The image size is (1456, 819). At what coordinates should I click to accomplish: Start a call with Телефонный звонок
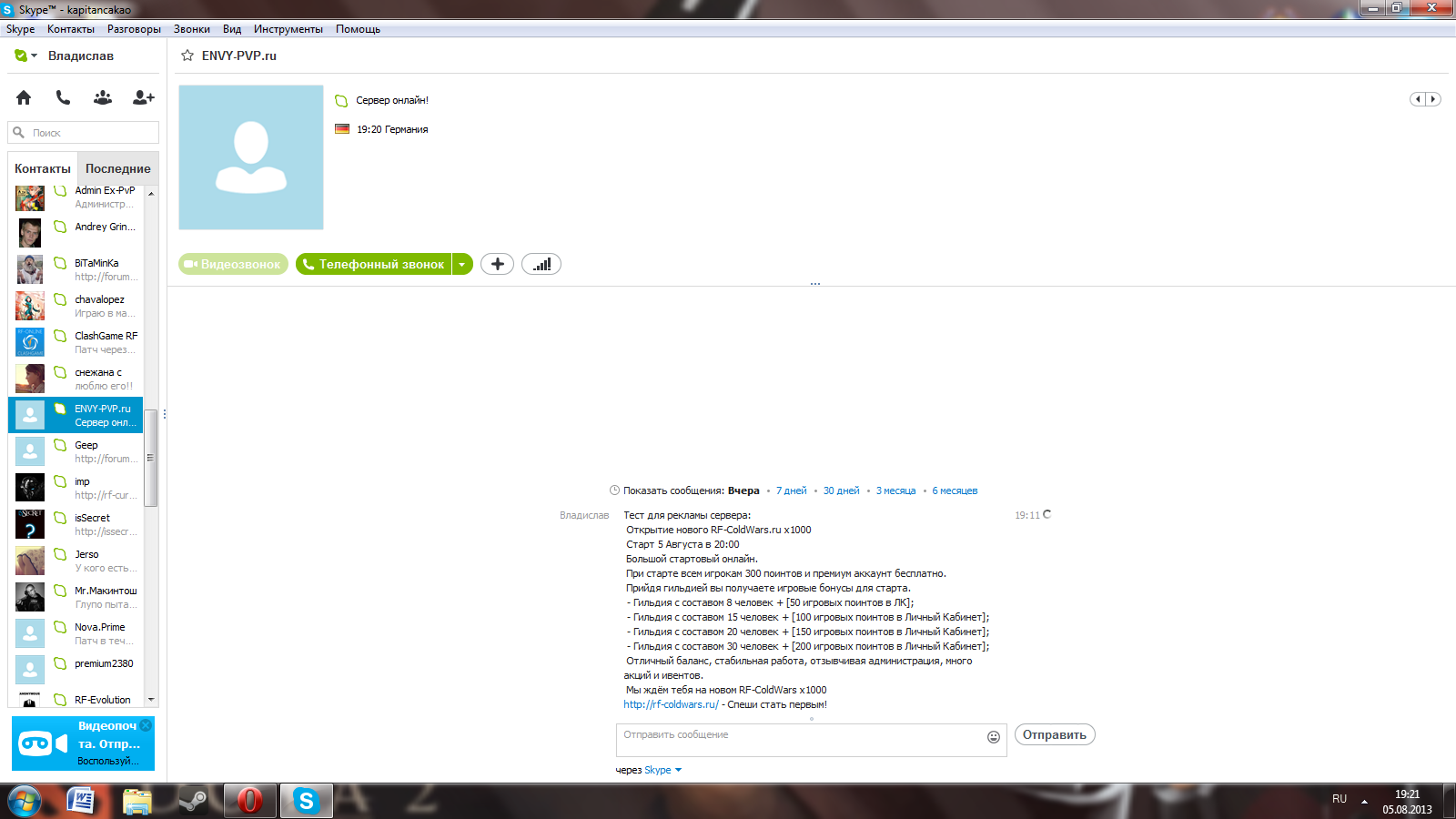(374, 264)
